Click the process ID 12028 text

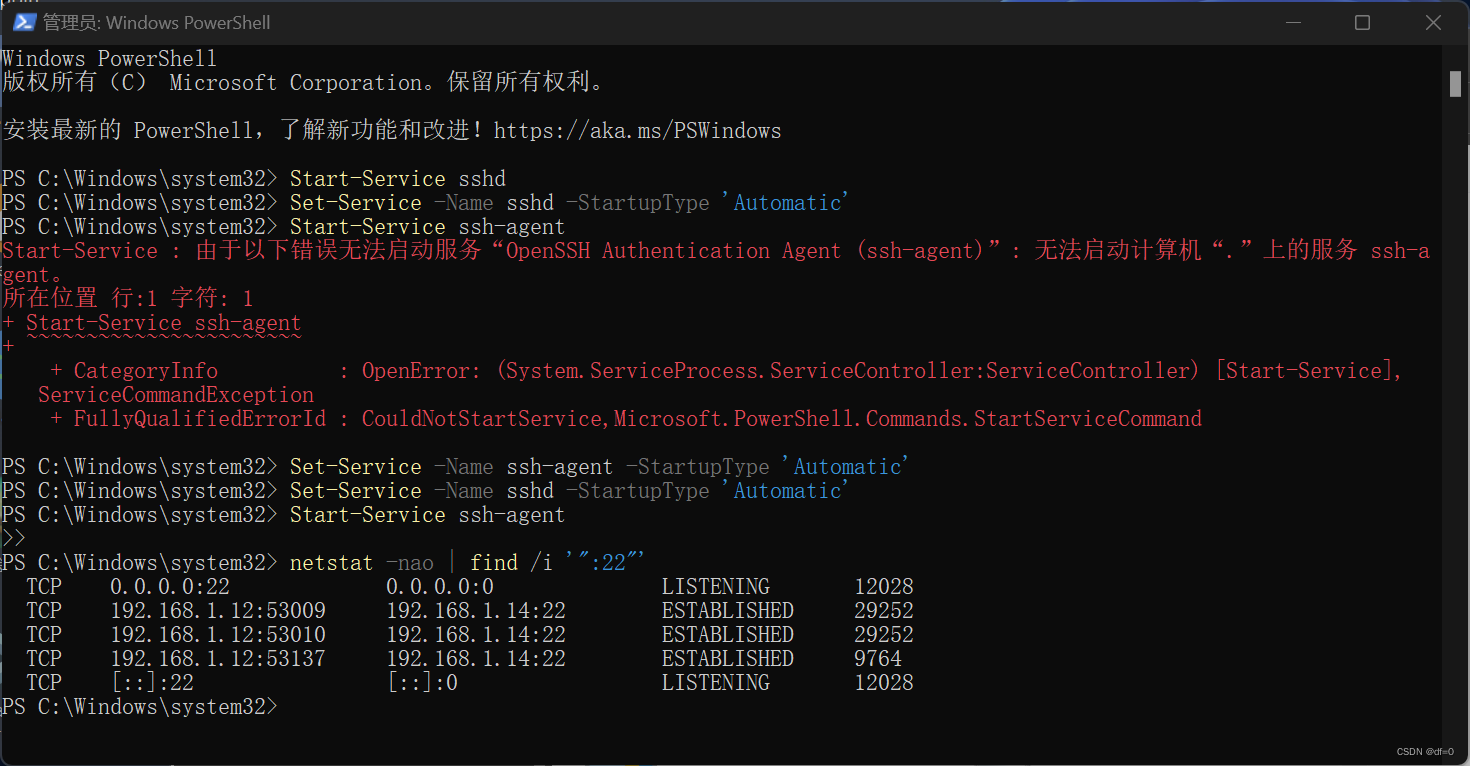(x=884, y=585)
